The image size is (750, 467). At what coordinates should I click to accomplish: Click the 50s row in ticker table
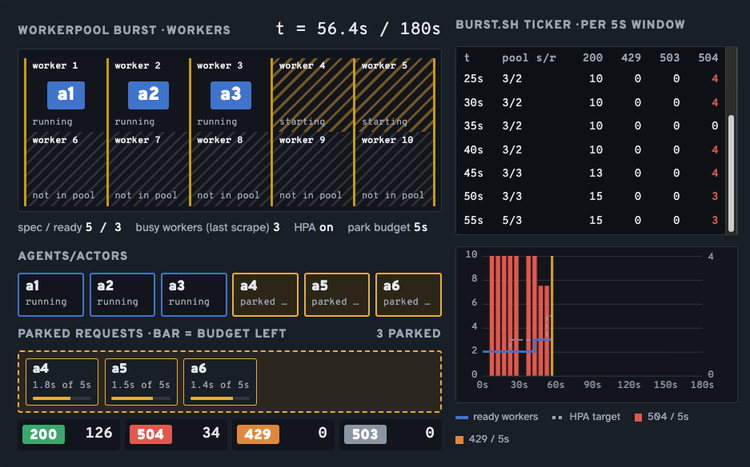pos(591,196)
